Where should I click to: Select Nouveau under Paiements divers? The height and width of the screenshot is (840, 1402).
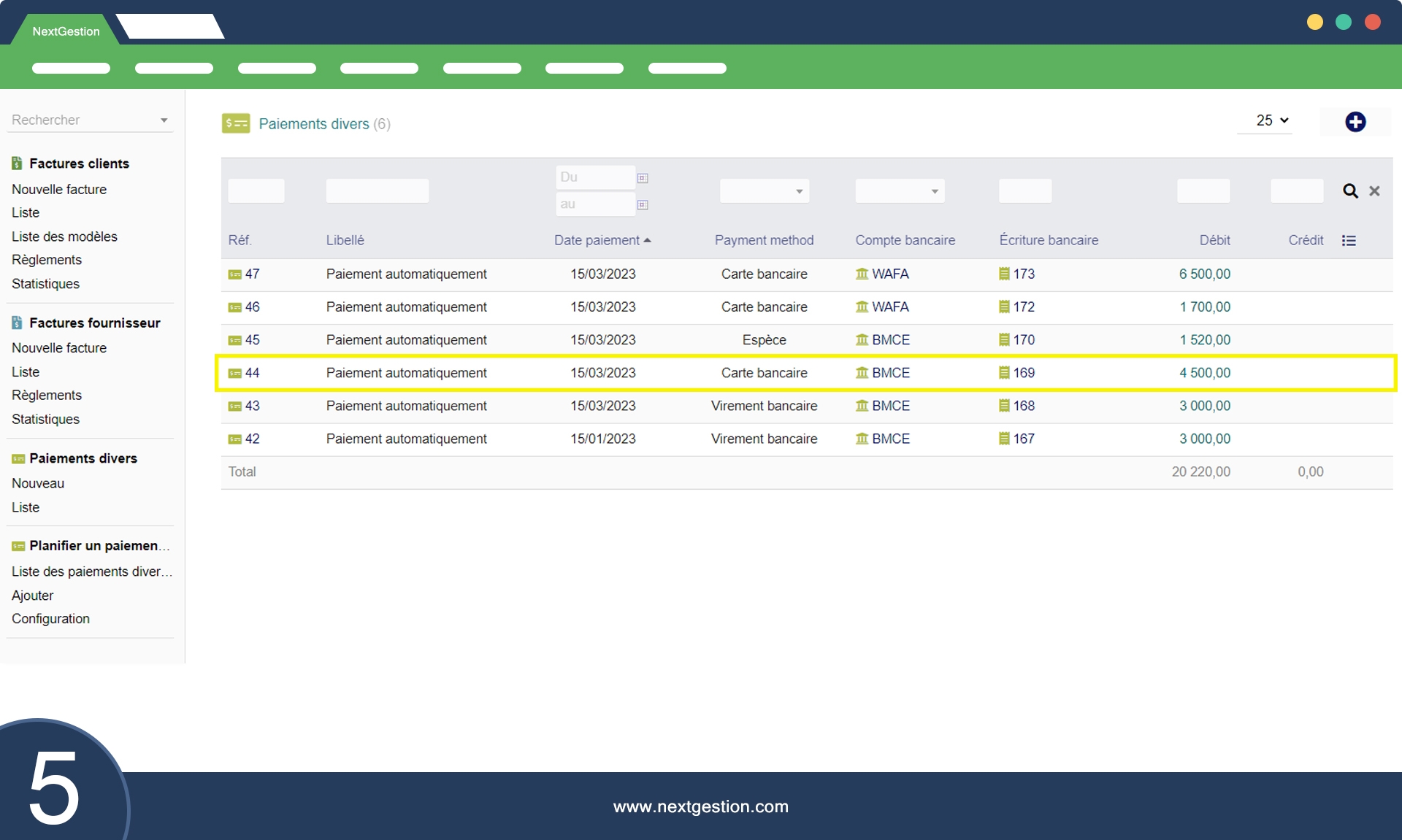click(38, 483)
